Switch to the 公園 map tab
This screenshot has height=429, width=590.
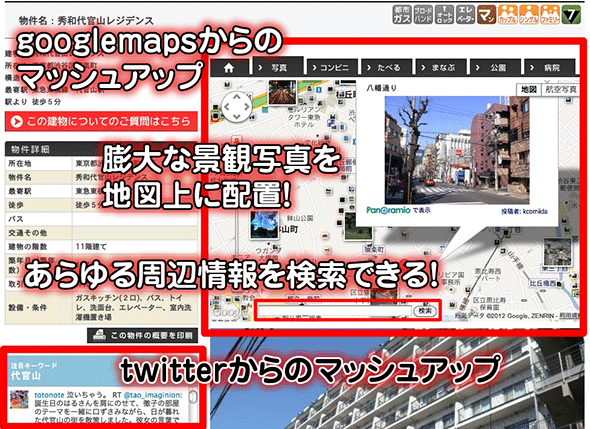click(x=496, y=67)
